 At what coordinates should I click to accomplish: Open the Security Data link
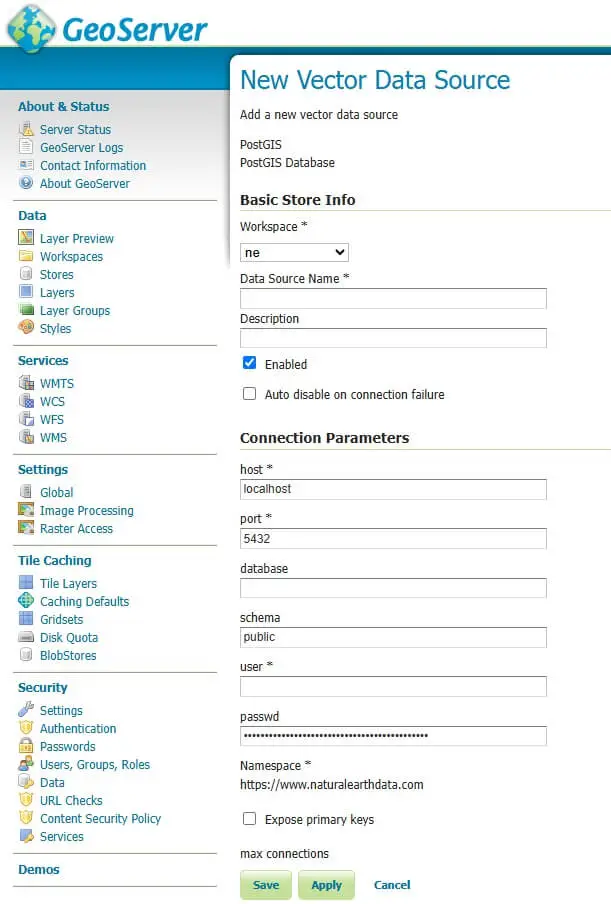(x=52, y=782)
